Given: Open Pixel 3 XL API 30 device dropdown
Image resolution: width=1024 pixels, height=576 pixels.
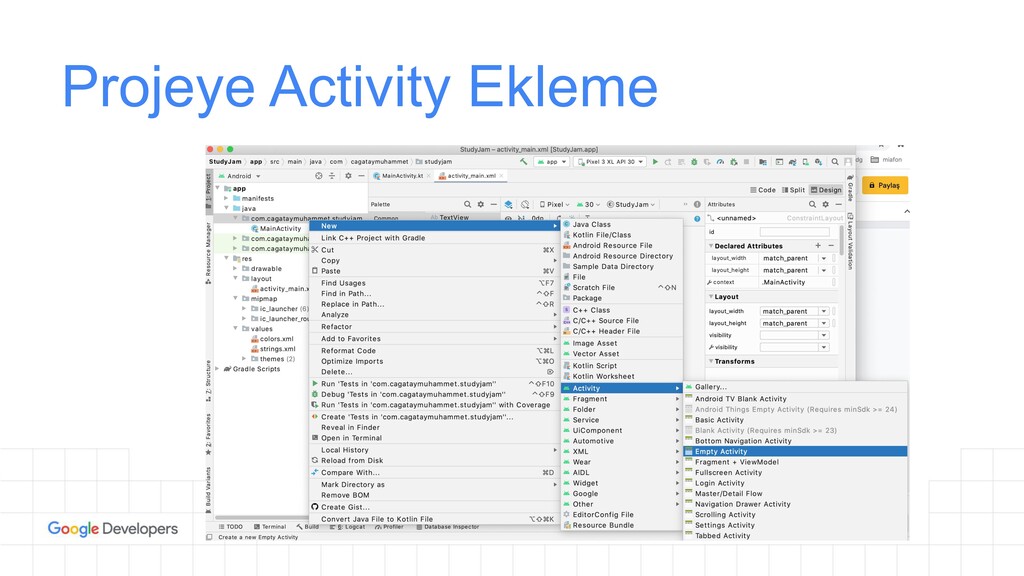Looking at the screenshot, I should pyautogui.click(x=610, y=161).
